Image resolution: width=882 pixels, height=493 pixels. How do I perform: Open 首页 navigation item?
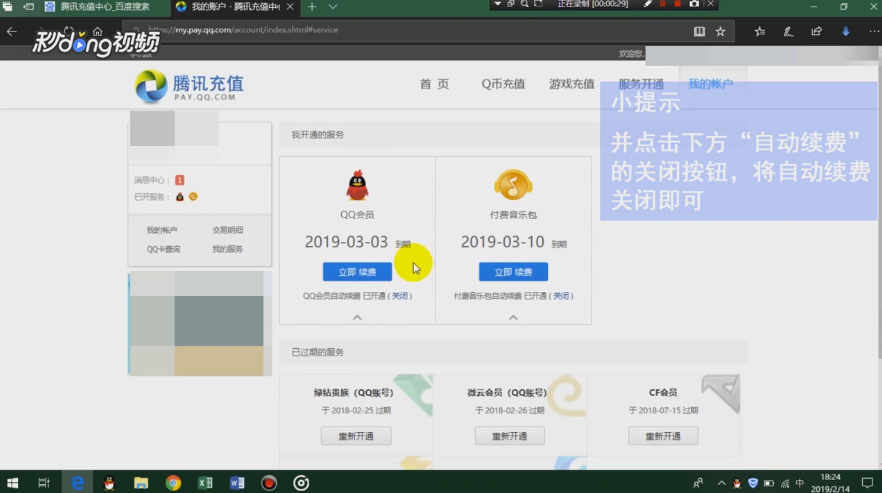(434, 84)
